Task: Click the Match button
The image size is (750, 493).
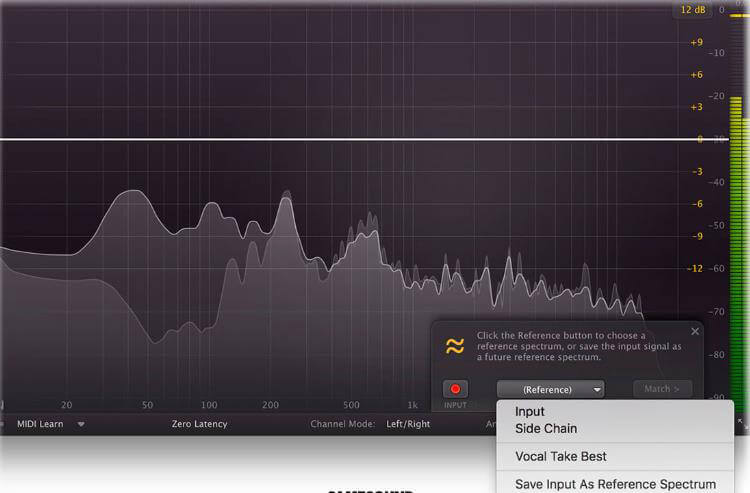Action: click(661, 389)
